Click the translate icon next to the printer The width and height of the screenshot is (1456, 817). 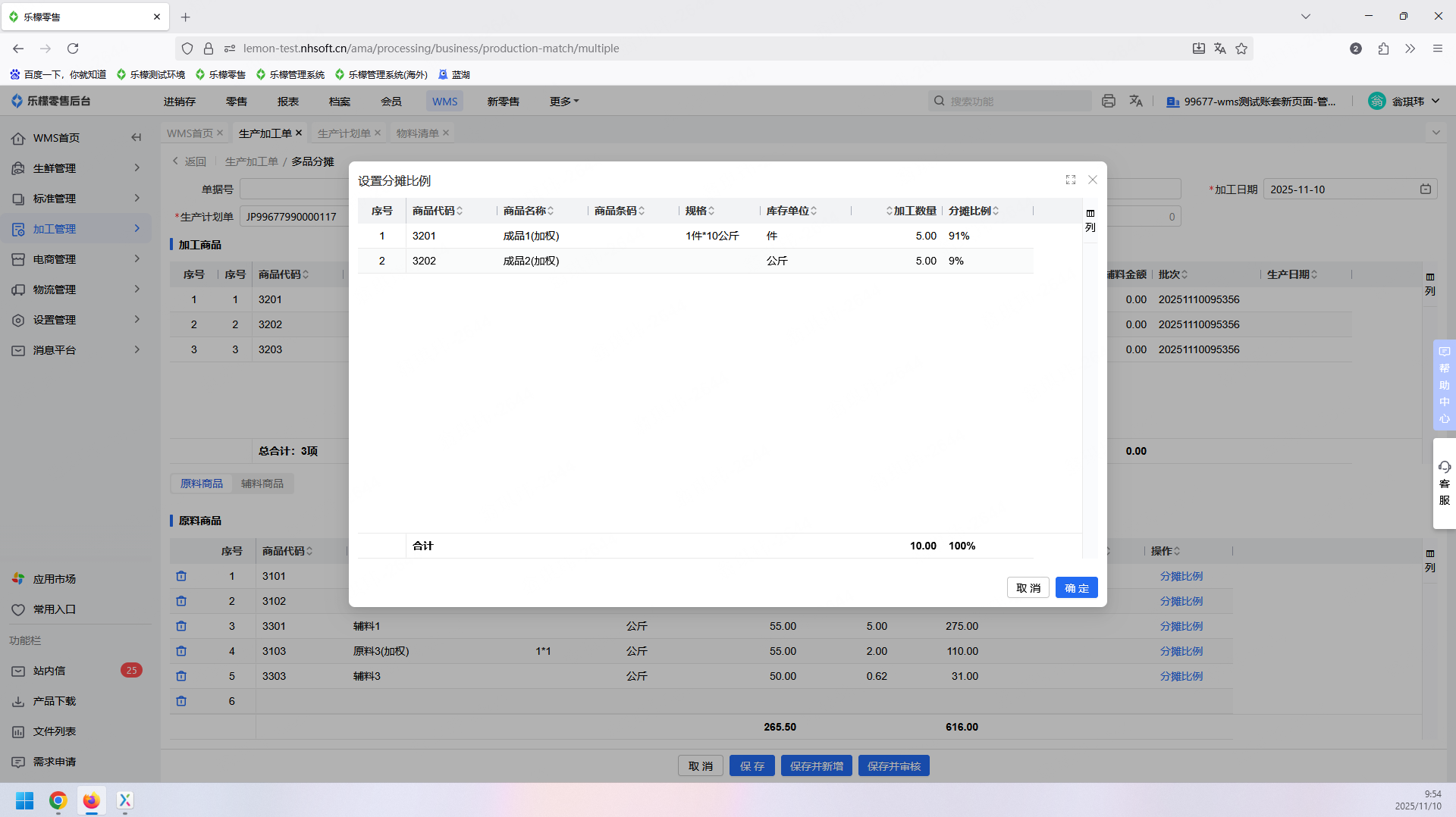[x=1135, y=101]
